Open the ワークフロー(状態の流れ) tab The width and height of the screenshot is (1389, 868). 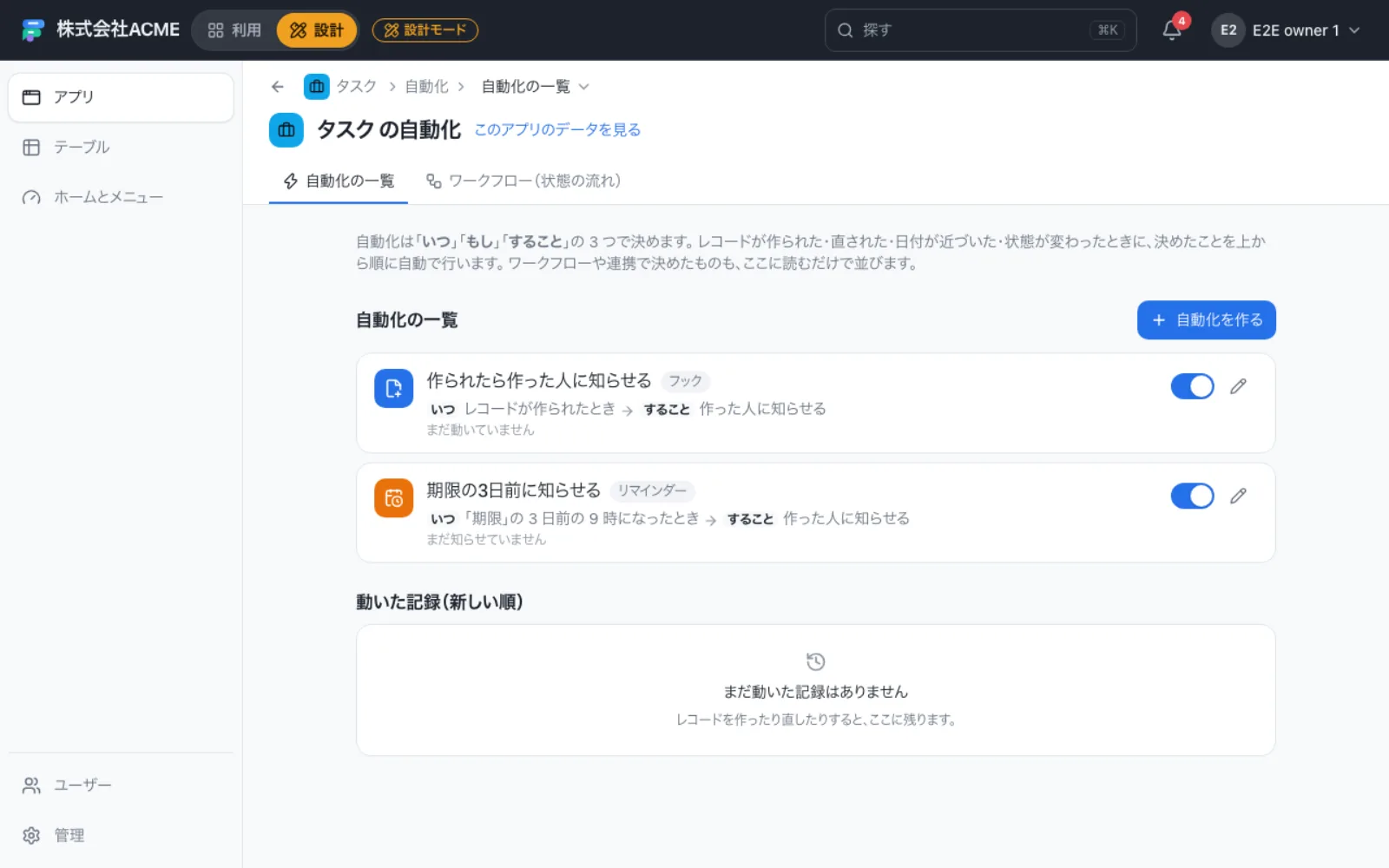[x=523, y=181]
